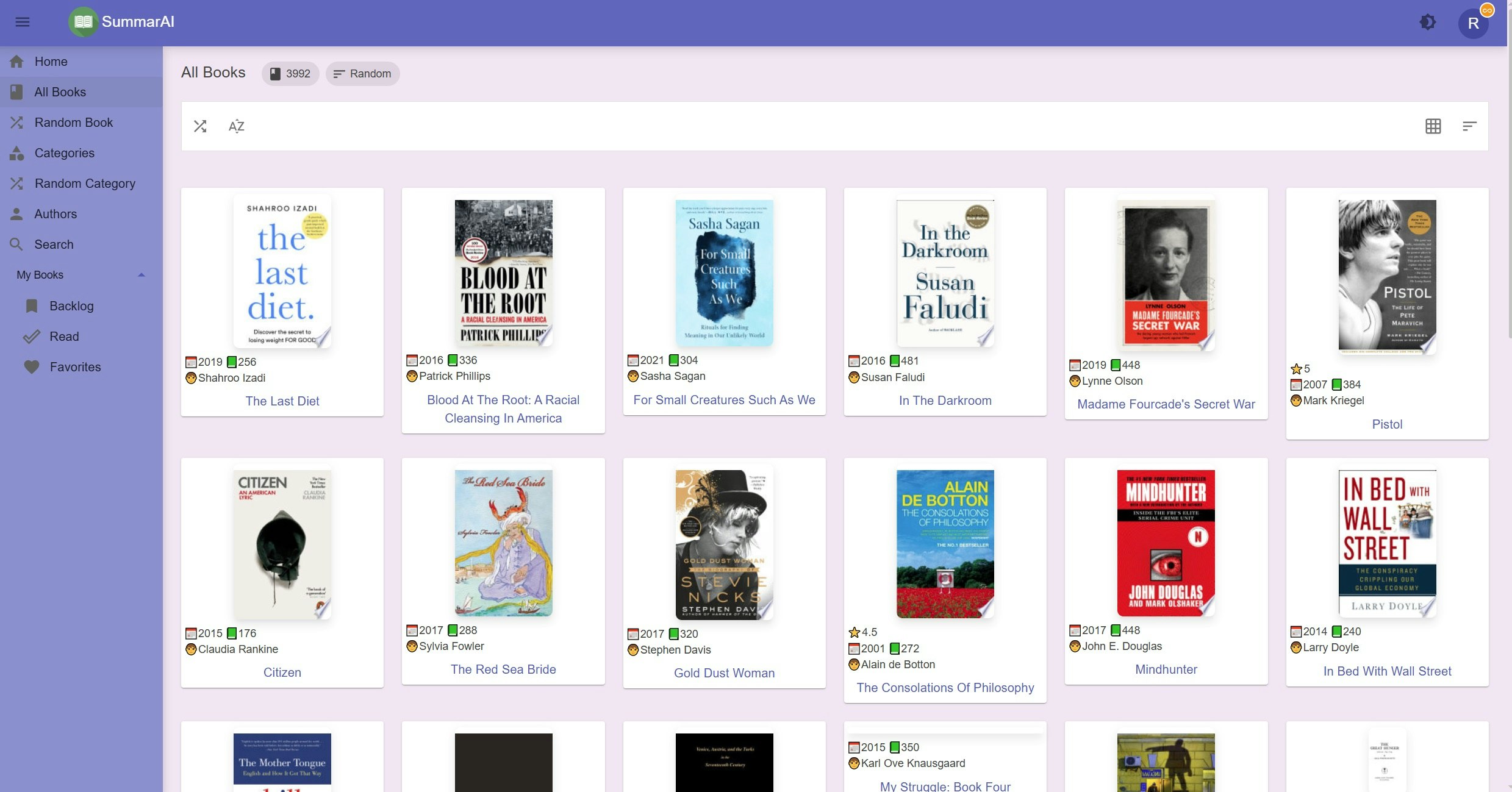Click the SummarAI logo icon
Screen dimensions: 1512x792
tap(84, 22)
